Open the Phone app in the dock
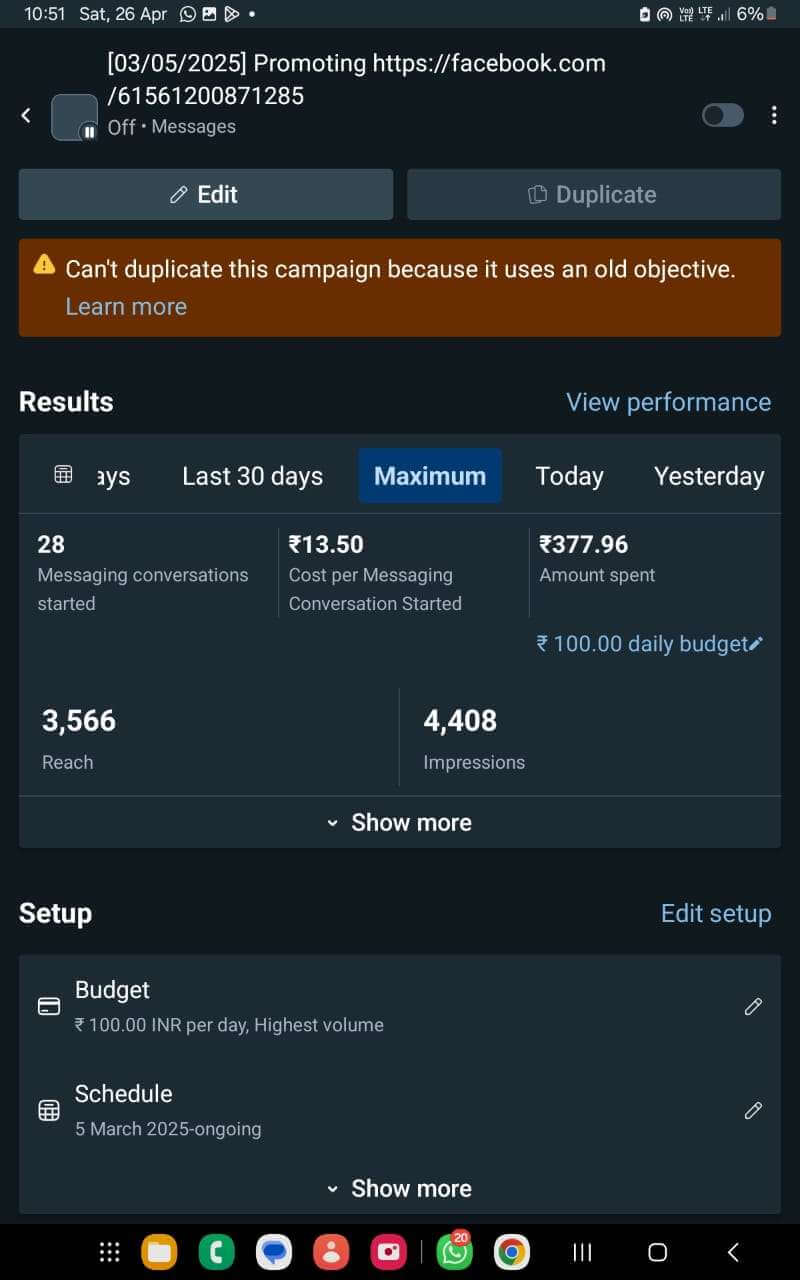The image size is (800, 1280). (216, 1251)
